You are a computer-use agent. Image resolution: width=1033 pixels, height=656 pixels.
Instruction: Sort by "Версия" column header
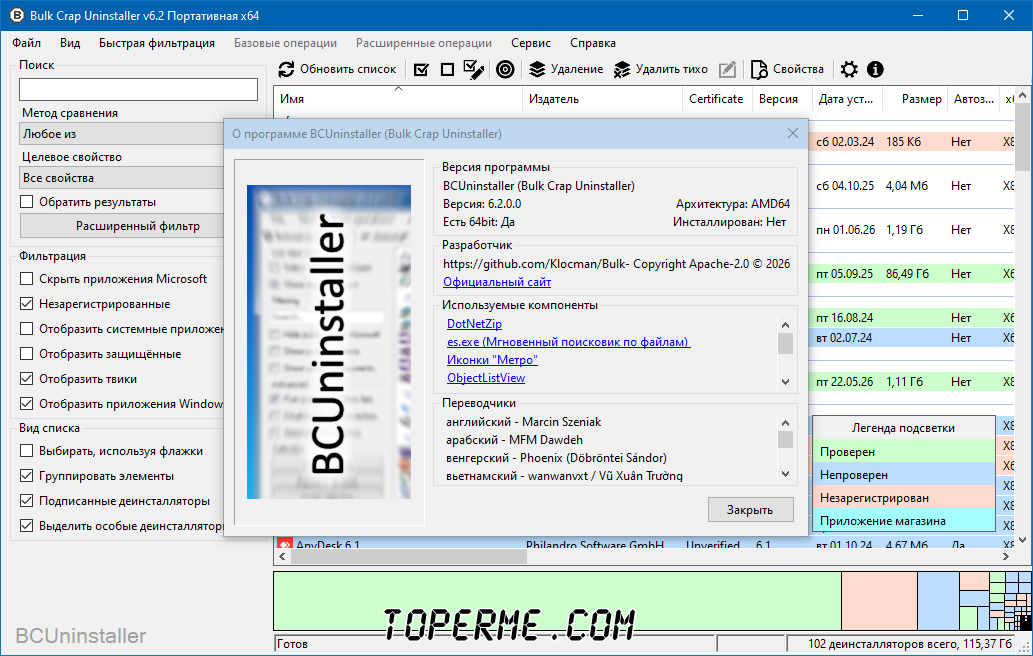[x=780, y=99]
